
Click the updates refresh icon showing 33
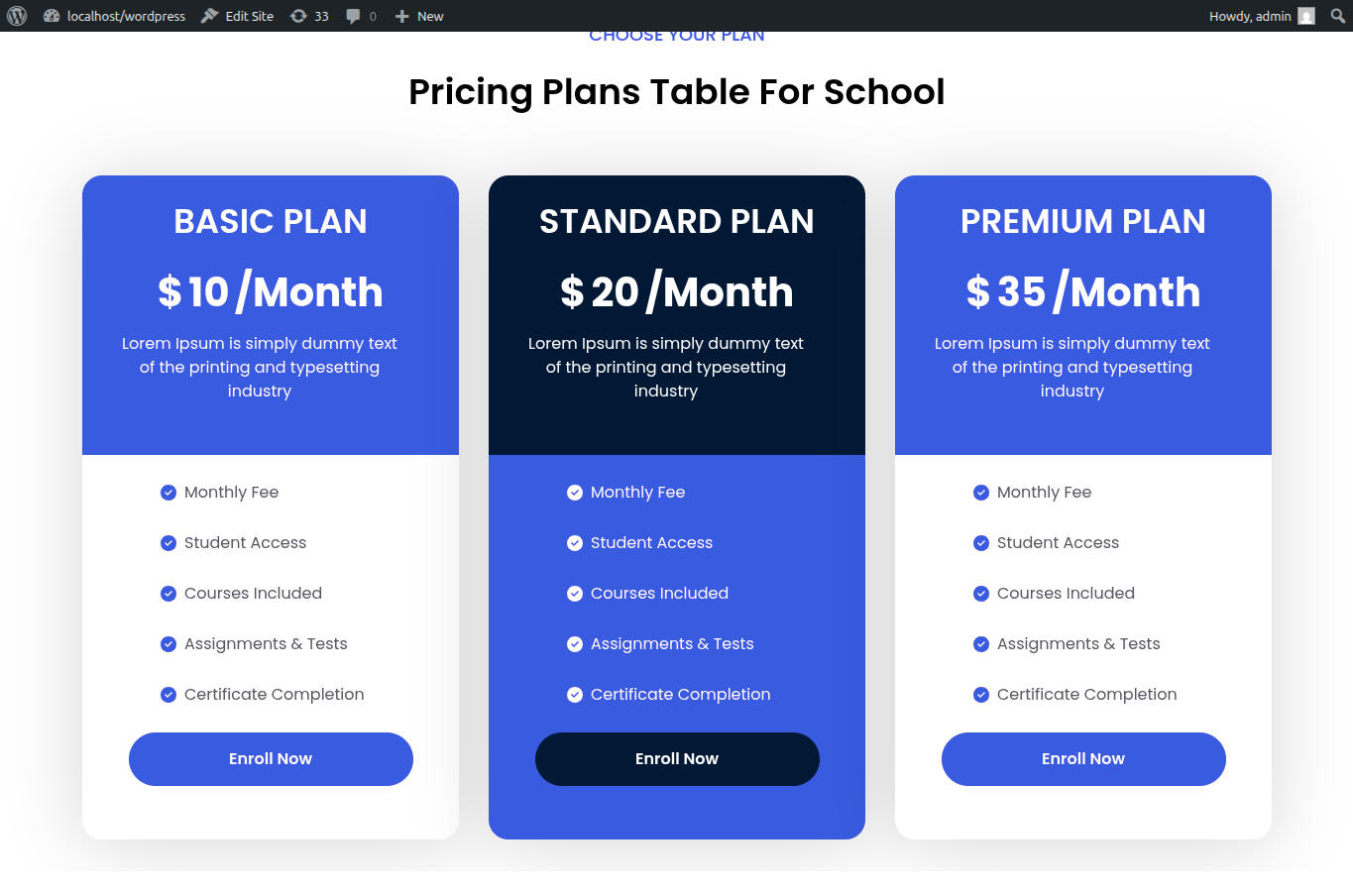click(x=298, y=16)
